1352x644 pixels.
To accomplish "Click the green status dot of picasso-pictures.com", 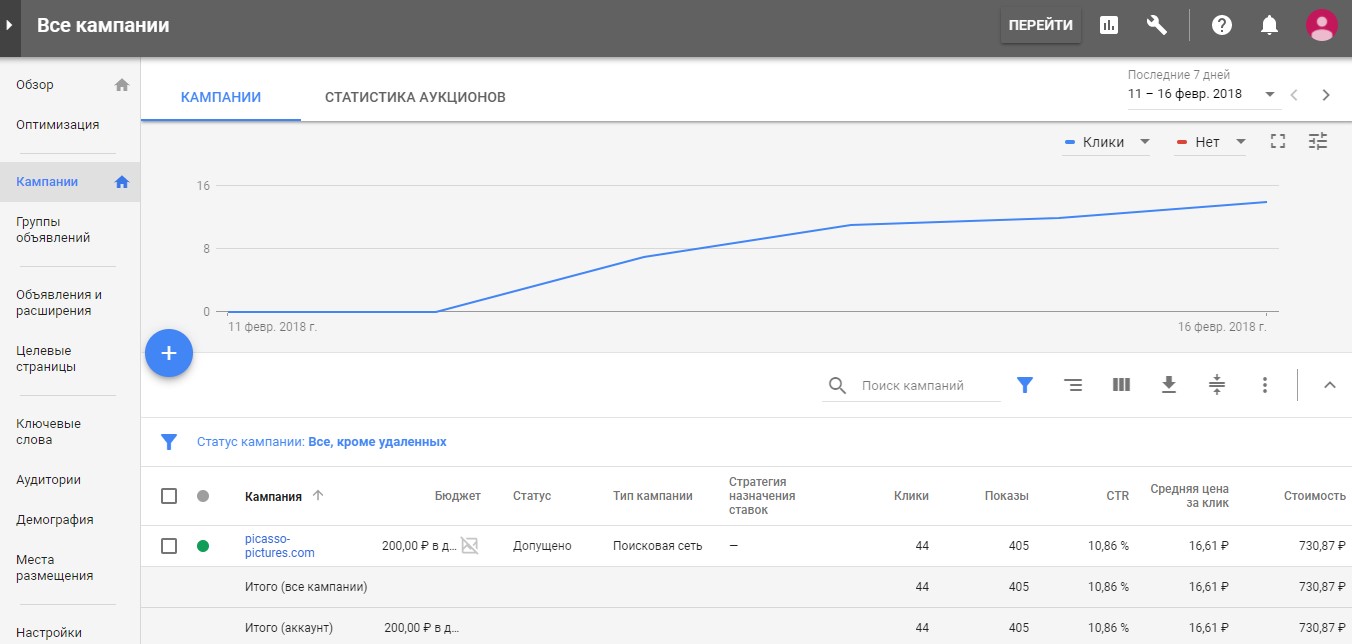I will point(203,546).
